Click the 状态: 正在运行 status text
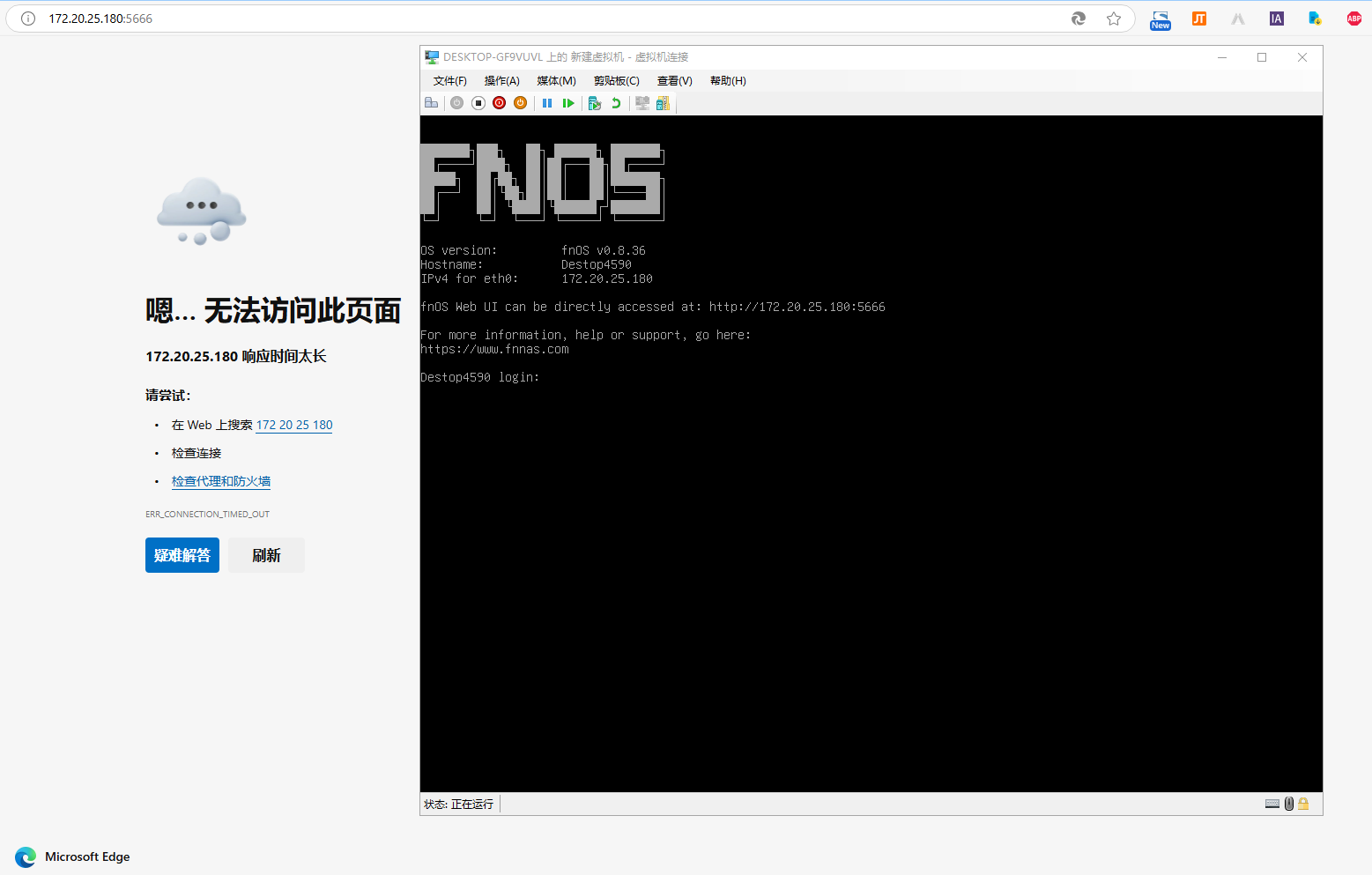 coord(458,805)
